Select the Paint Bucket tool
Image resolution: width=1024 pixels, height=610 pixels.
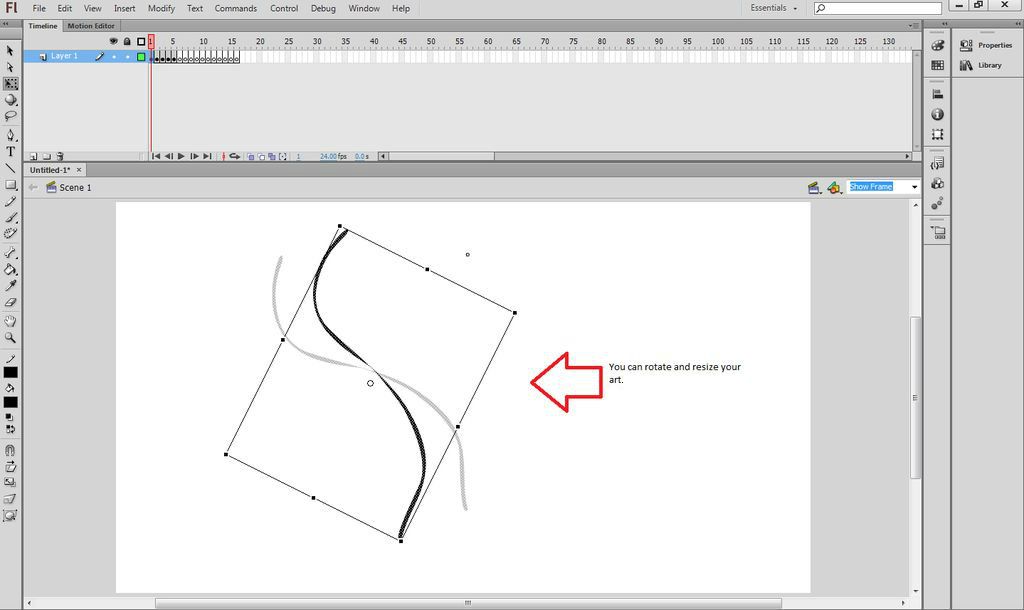(10, 269)
